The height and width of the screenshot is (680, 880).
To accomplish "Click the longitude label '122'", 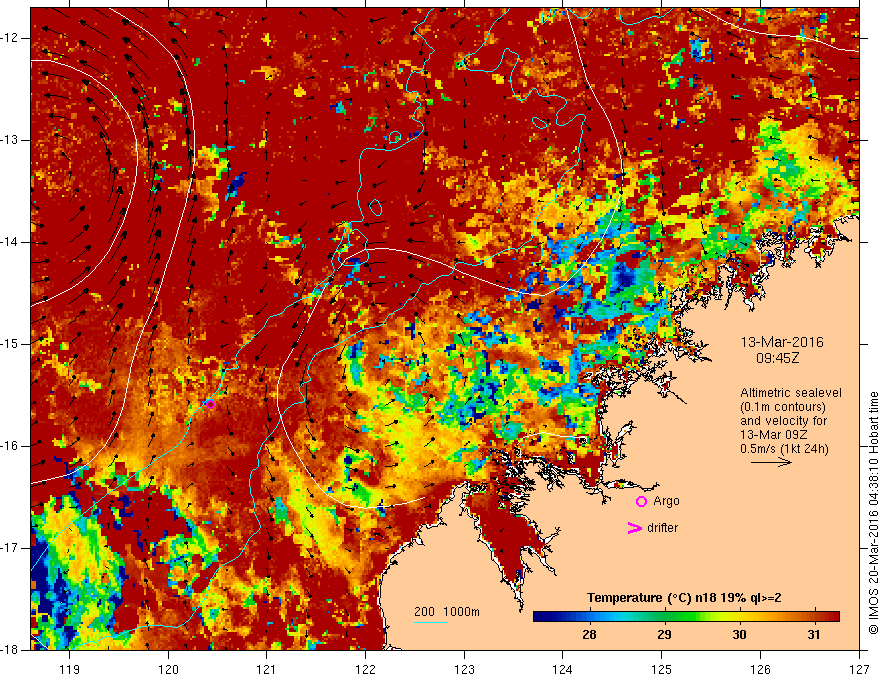I will (365, 669).
